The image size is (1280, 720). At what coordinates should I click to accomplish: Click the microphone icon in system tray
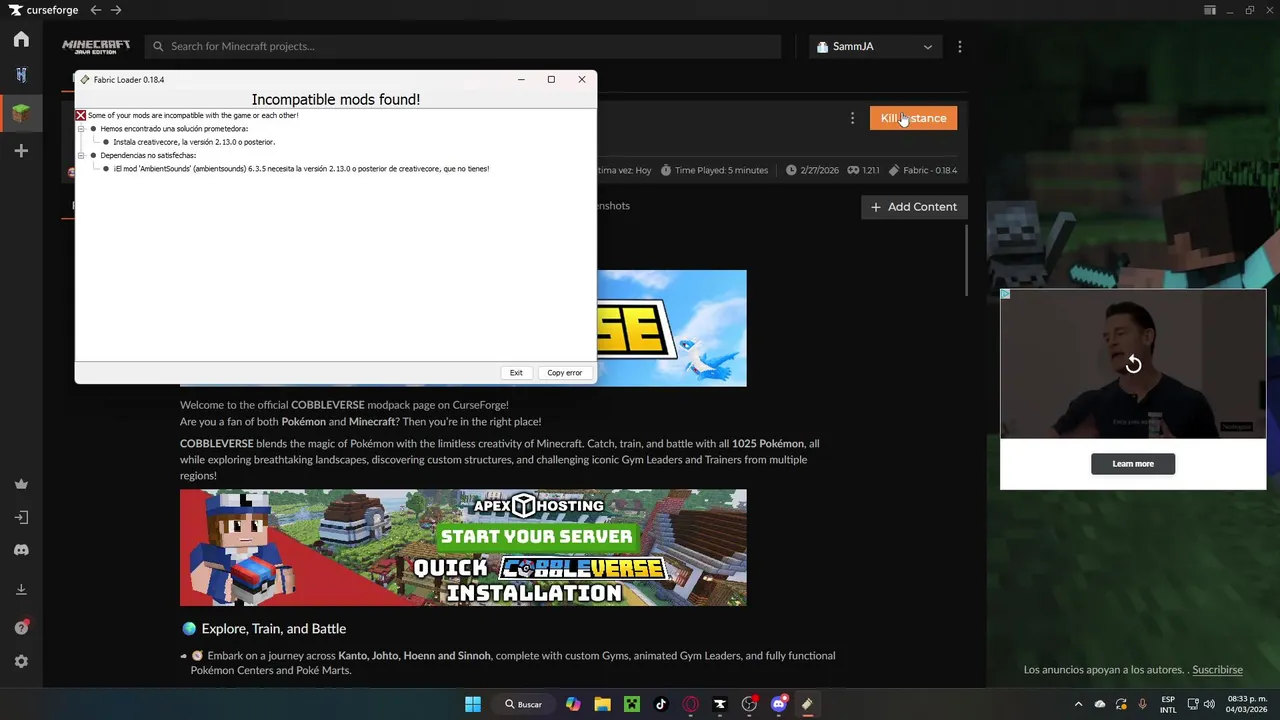tap(1142, 704)
